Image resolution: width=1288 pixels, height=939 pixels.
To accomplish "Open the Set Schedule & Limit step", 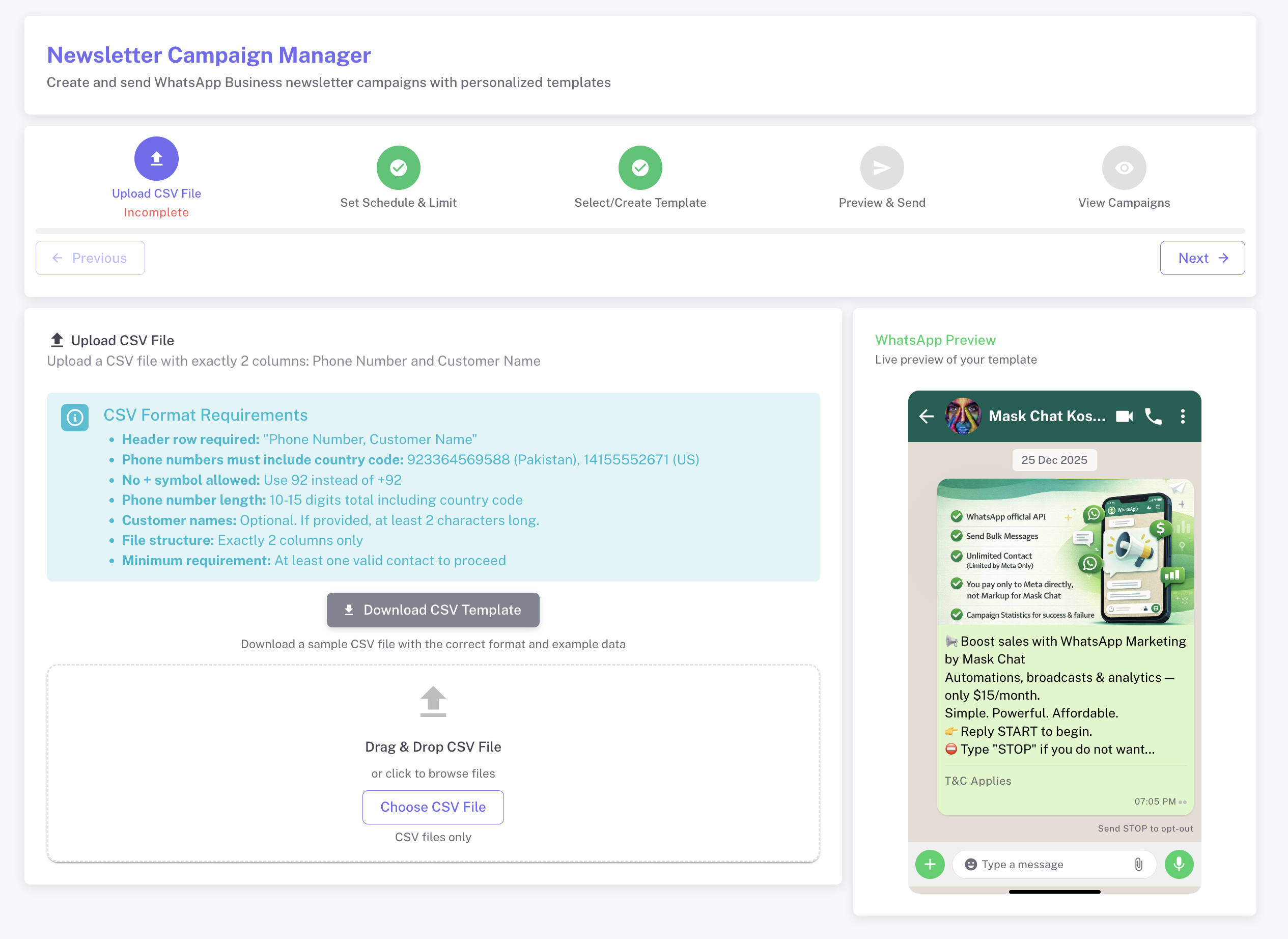I will [x=398, y=168].
